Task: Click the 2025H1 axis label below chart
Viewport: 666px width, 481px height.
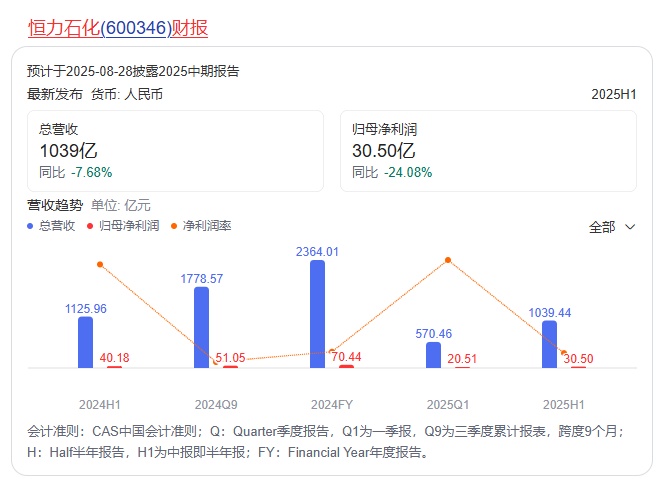Action: pos(564,405)
